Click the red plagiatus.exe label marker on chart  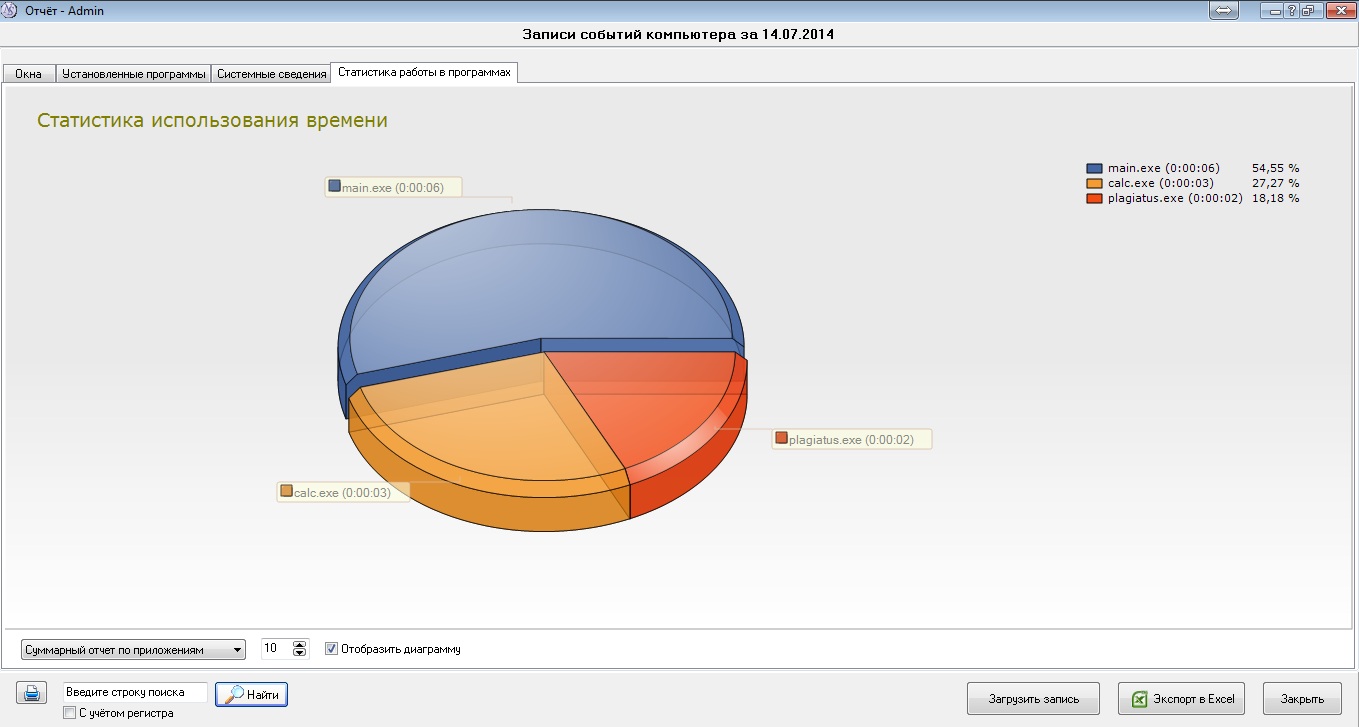[x=782, y=438]
